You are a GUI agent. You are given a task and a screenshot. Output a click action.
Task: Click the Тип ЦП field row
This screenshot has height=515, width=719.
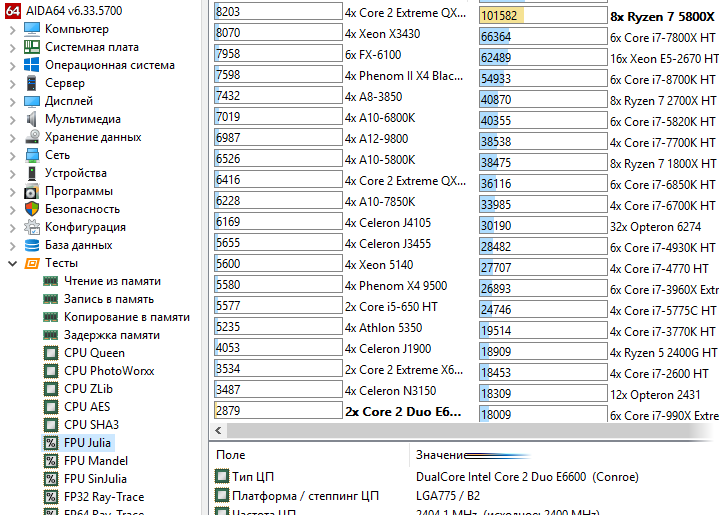point(253,477)
